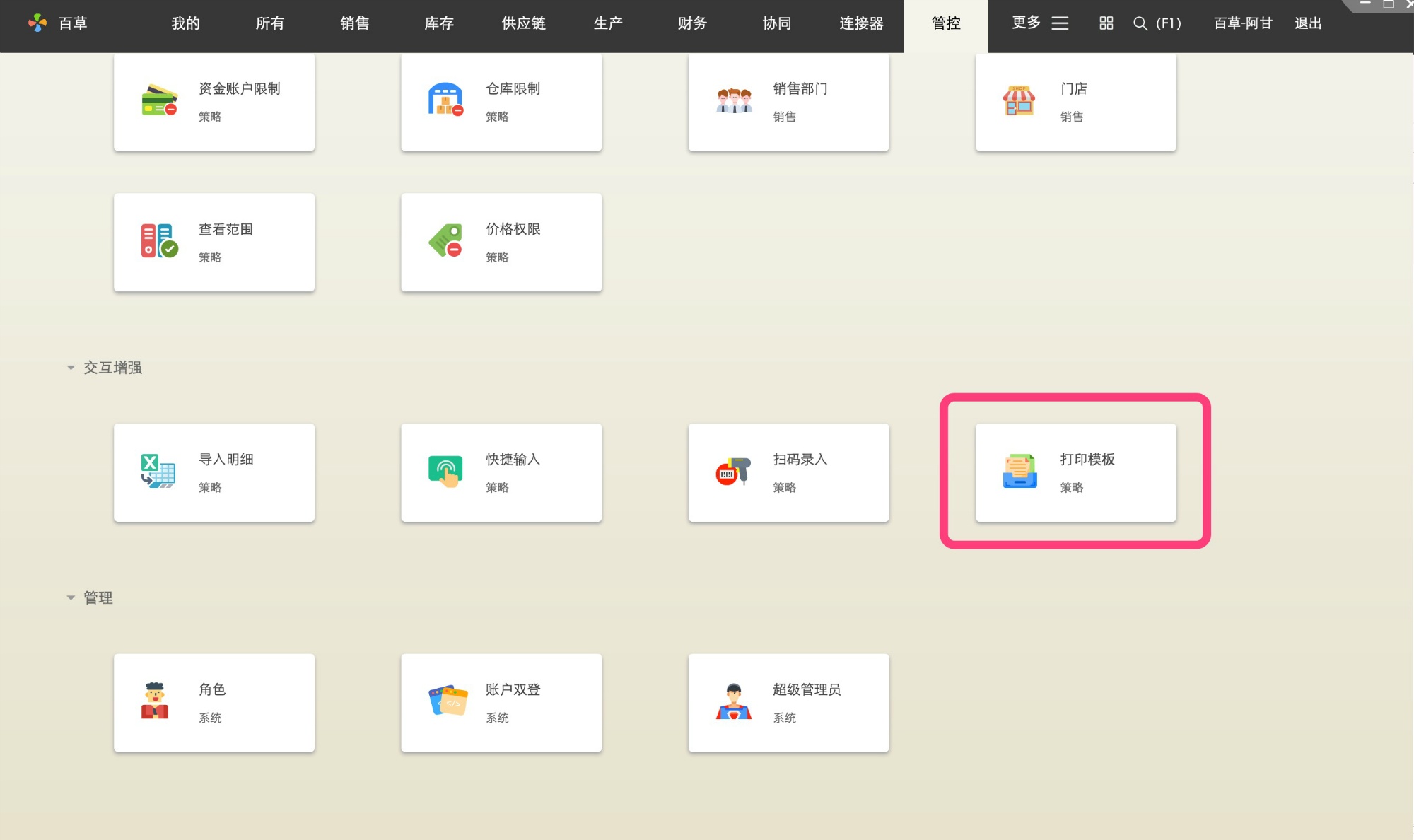
Task: Open the 销售 tab
Action: point(355,23)
